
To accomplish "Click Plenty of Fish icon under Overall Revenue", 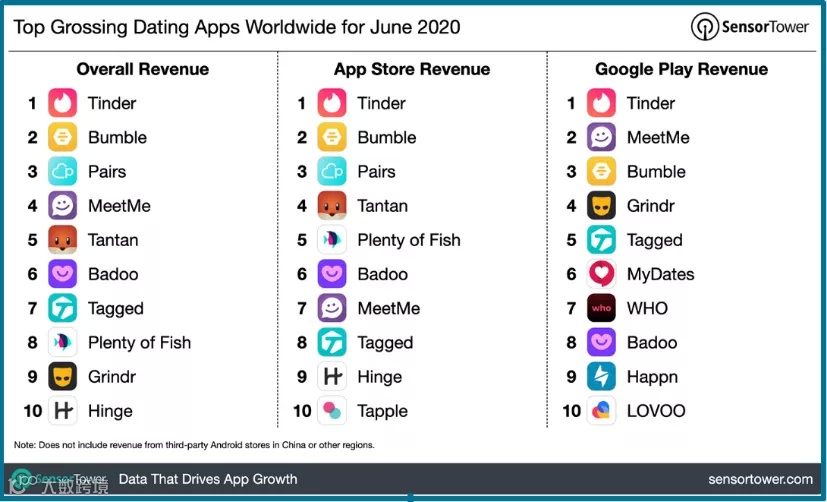I will (x=63, y=342).
